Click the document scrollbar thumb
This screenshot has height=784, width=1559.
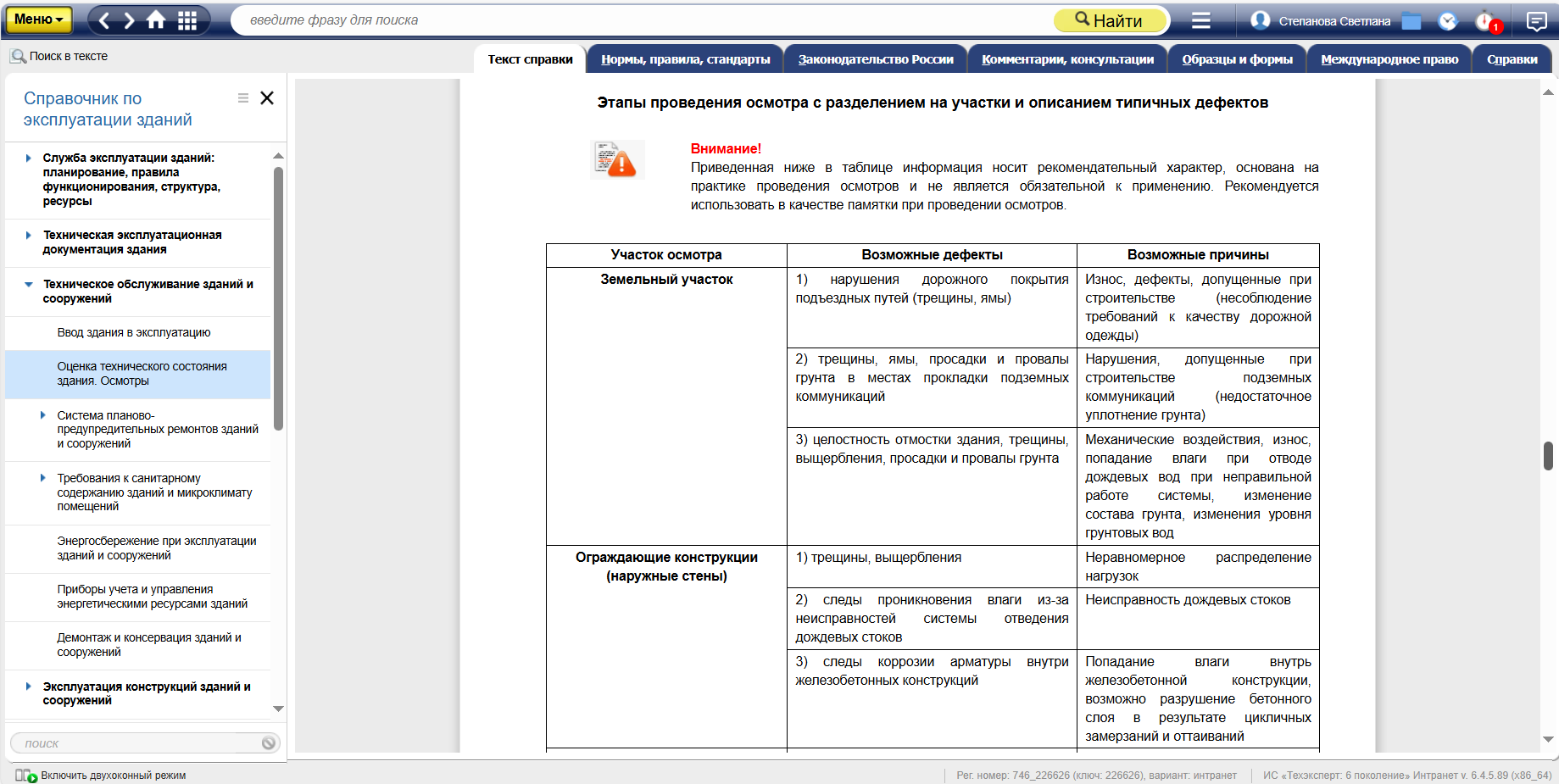tap(1548, 456)
